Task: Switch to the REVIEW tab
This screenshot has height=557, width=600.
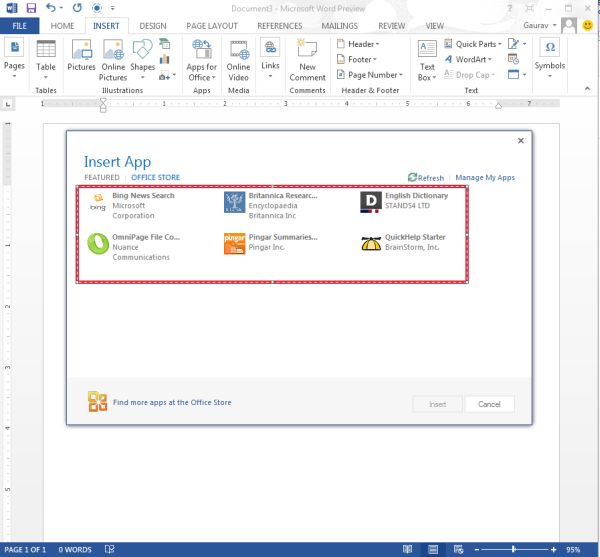Action: tap(391, 26)
